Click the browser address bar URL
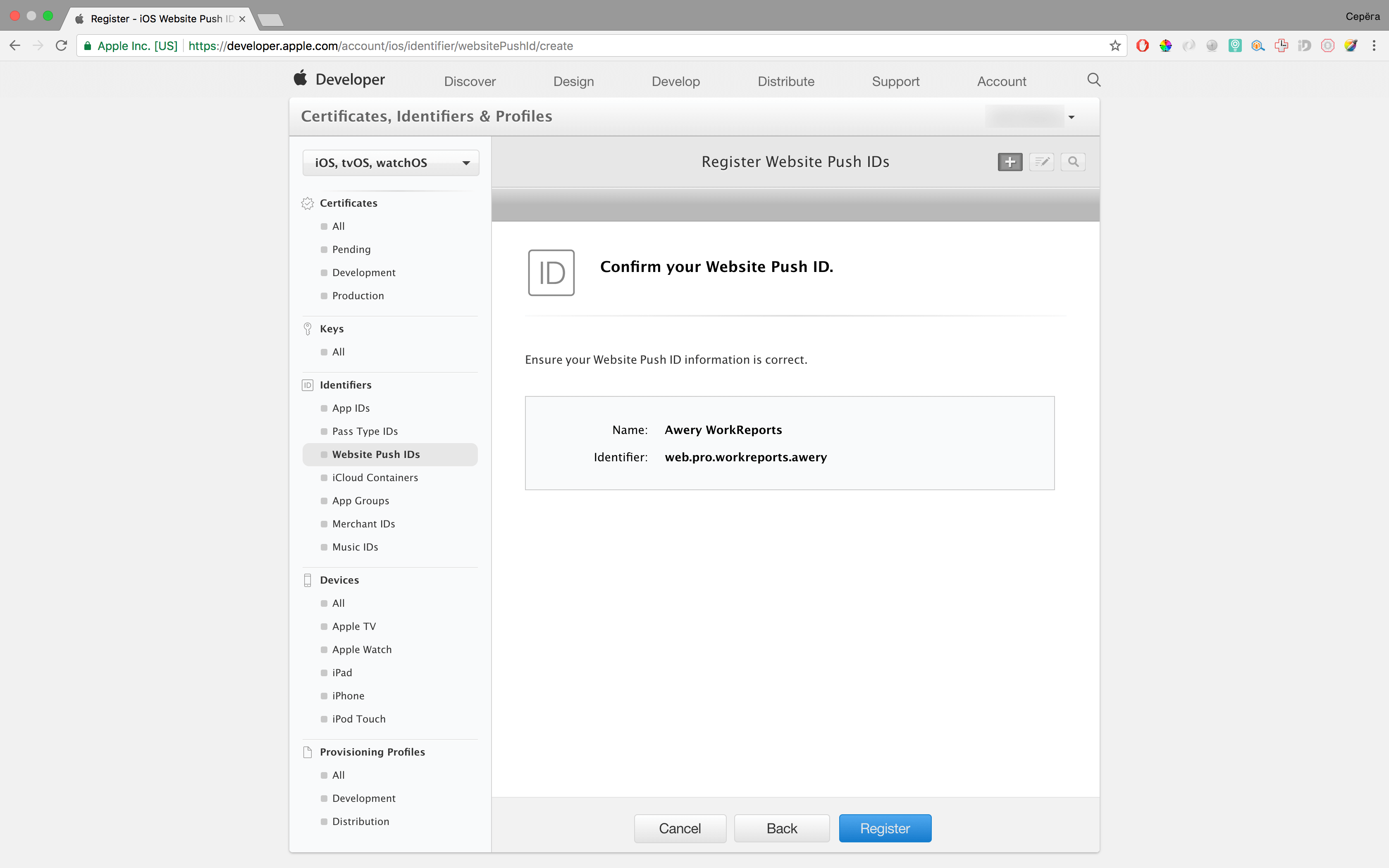The width and height of the screenshot is (1389, 868). [x=380, y=46]
